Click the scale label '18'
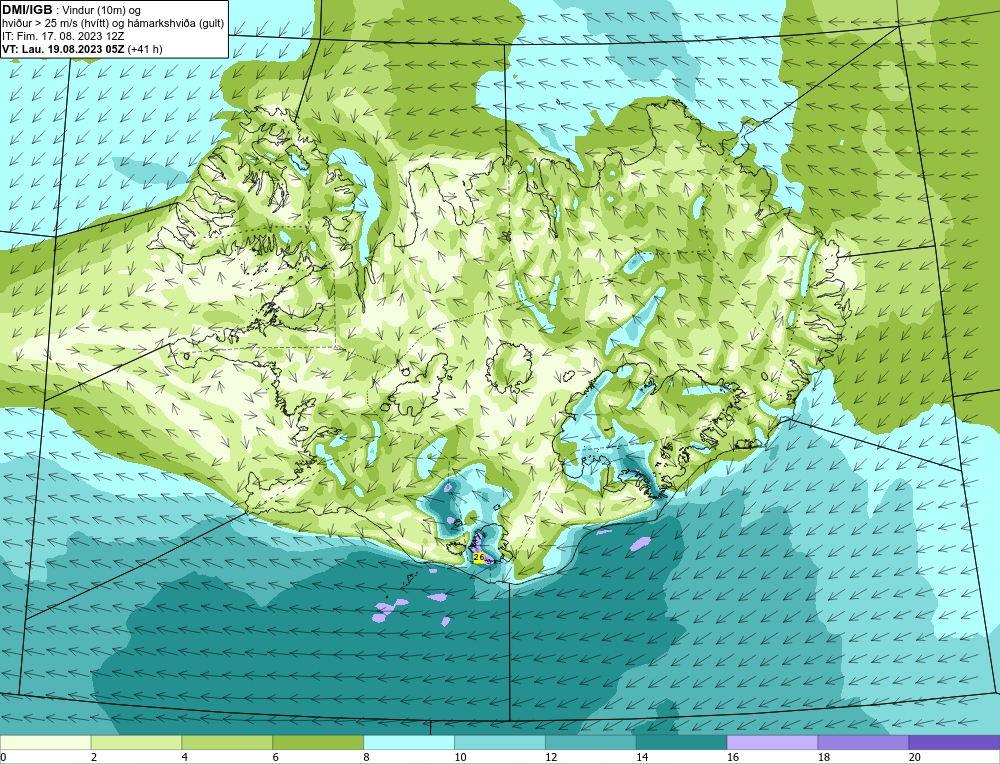 click(823, 757)
